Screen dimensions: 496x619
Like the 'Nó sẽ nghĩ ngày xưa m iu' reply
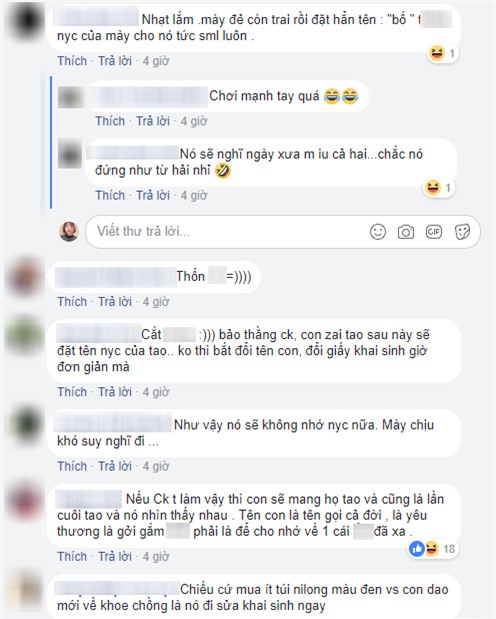click(x=110, y=195)
